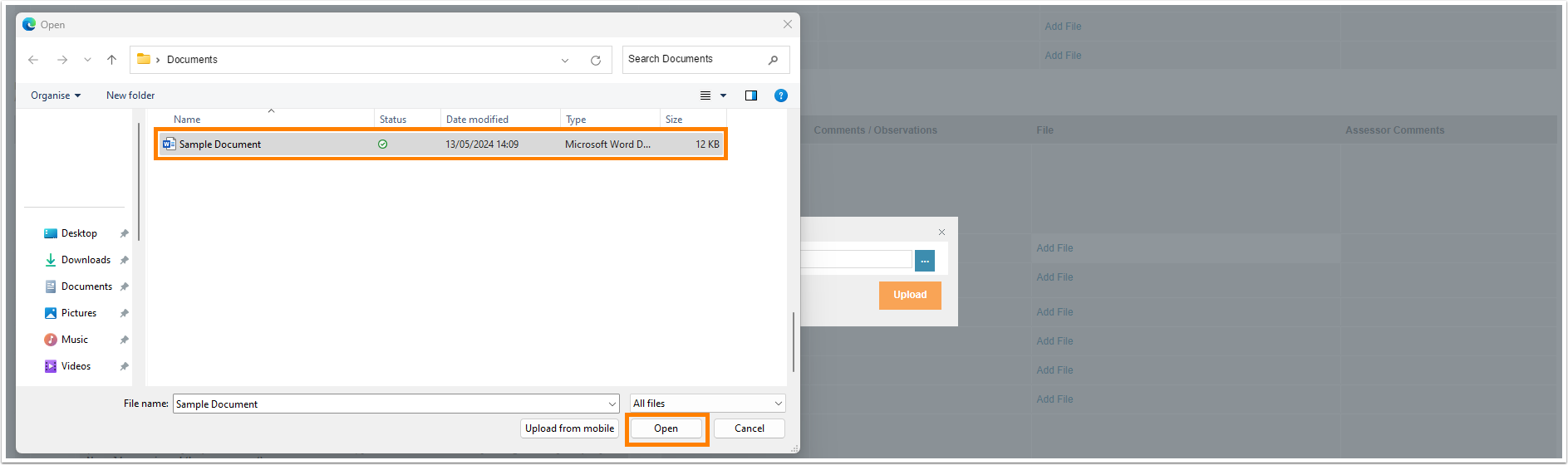Open the recent locations dropdown
The height and width of the screenshot is (465, 1568).
[x=87, y=60]
